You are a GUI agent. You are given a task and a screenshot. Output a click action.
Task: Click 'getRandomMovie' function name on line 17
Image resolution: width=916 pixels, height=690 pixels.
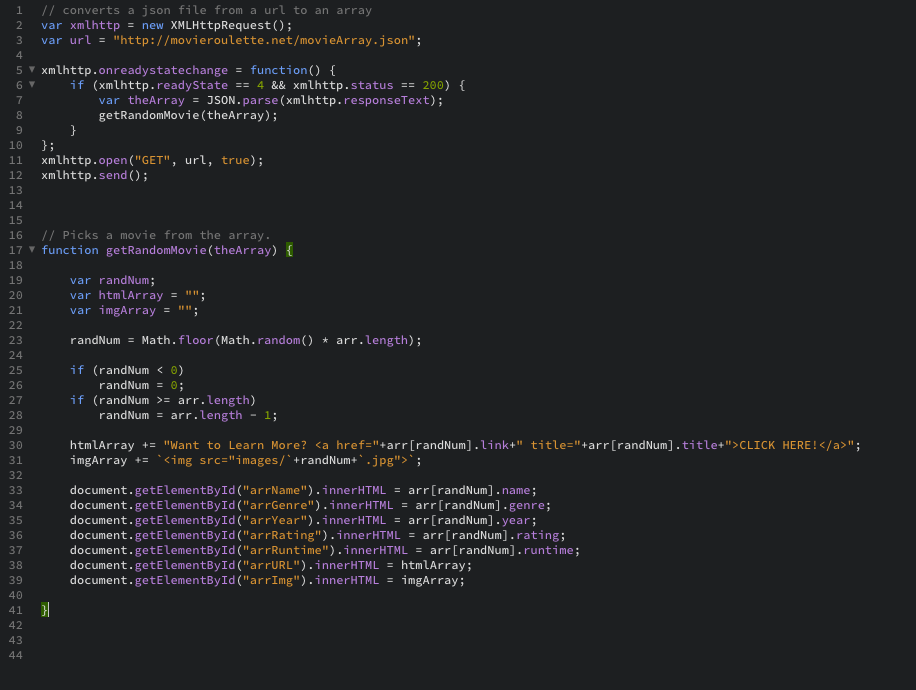point(156,250)
